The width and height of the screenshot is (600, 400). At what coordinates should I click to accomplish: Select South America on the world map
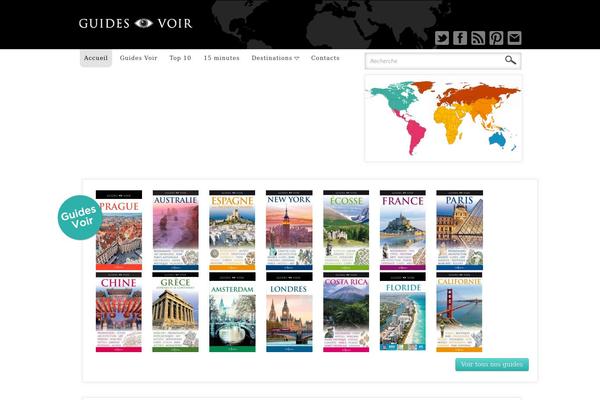coord(416,136)
